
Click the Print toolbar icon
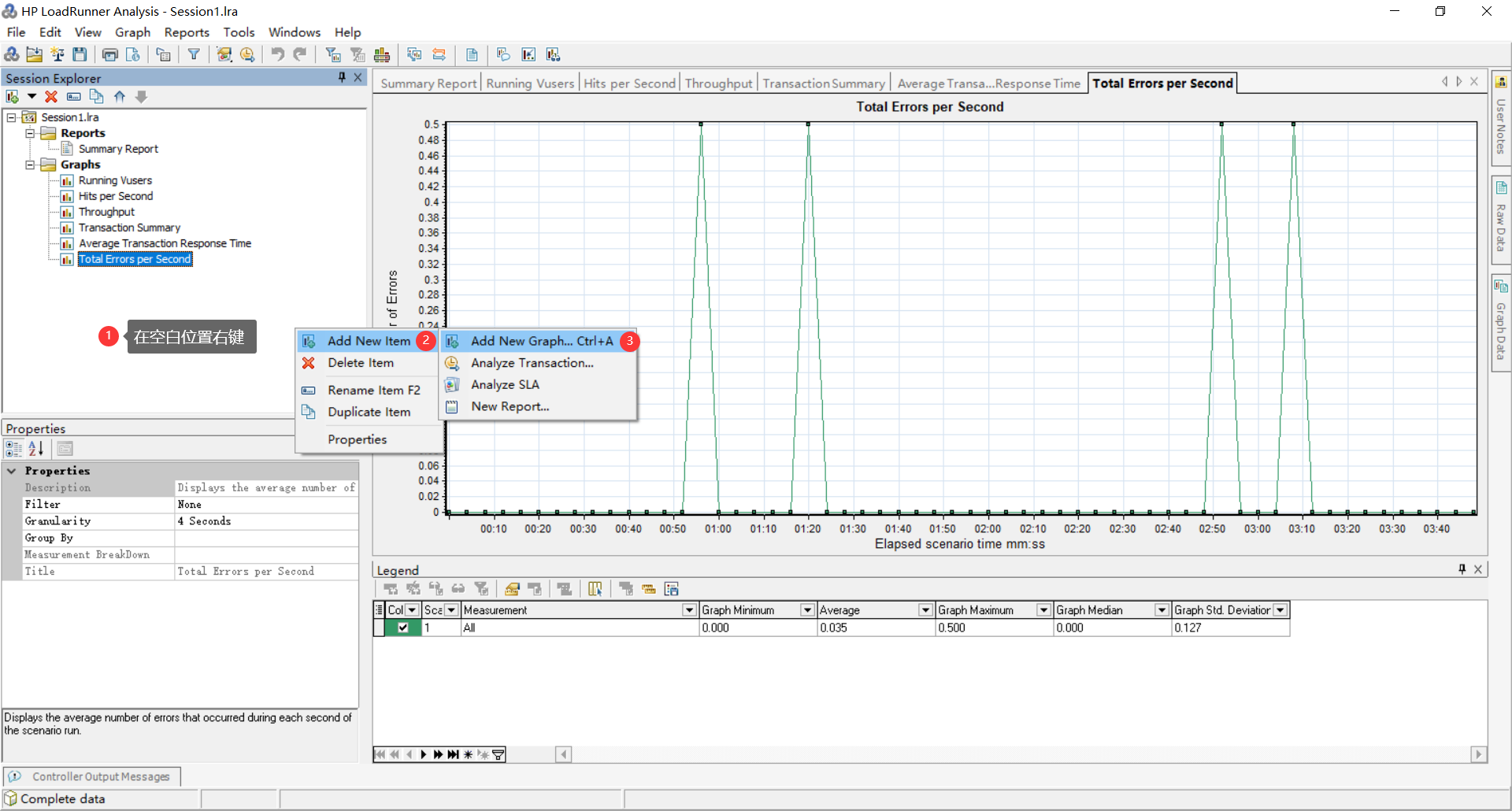pos(110,54)
